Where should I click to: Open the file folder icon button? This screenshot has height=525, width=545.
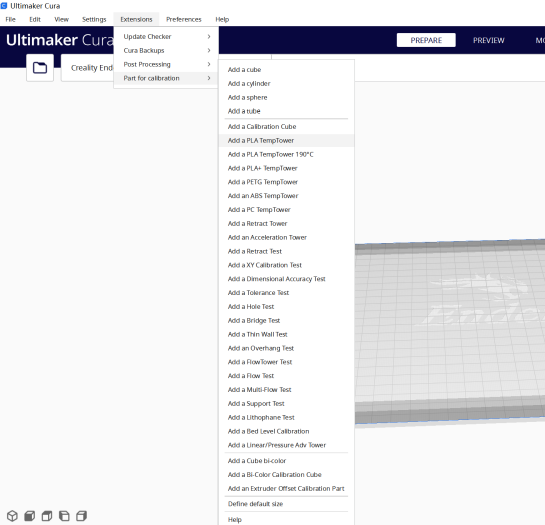(40, 68)
